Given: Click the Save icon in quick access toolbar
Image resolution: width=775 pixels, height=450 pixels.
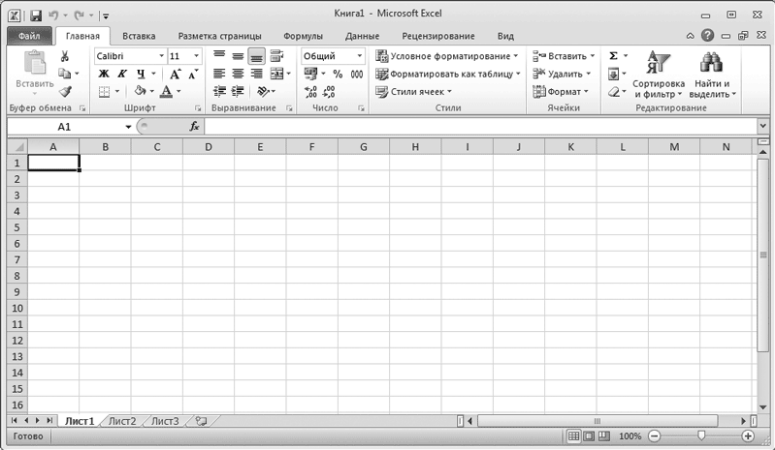Looking at the screenshot, I should tap(36, 15).
